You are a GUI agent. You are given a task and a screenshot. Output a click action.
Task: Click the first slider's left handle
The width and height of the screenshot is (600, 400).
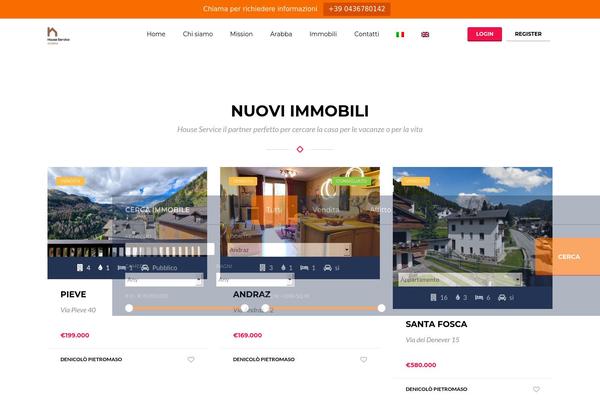[129, 308]
